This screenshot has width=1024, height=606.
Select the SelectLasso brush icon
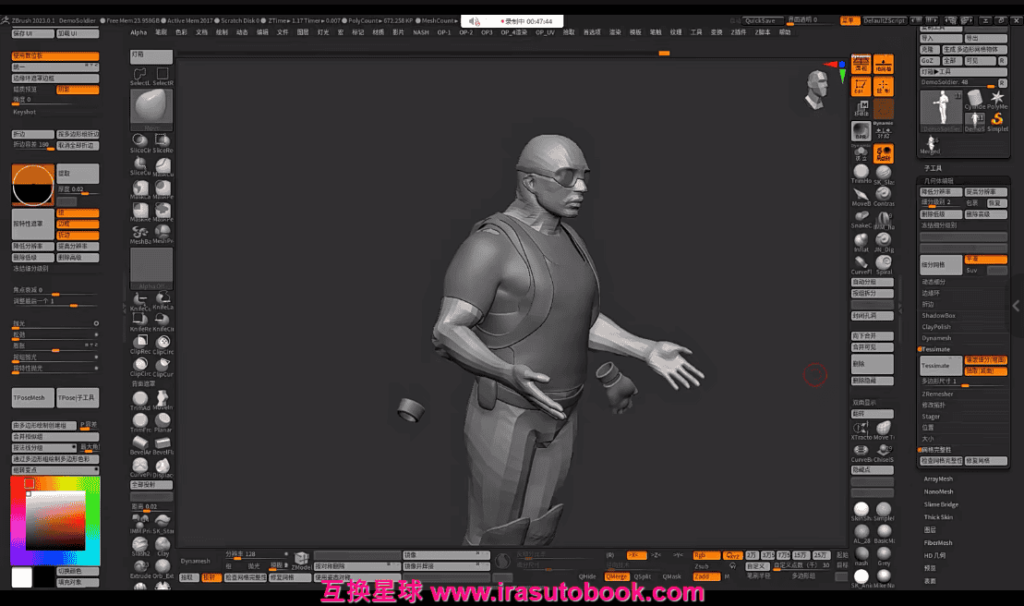click(141, 74)
